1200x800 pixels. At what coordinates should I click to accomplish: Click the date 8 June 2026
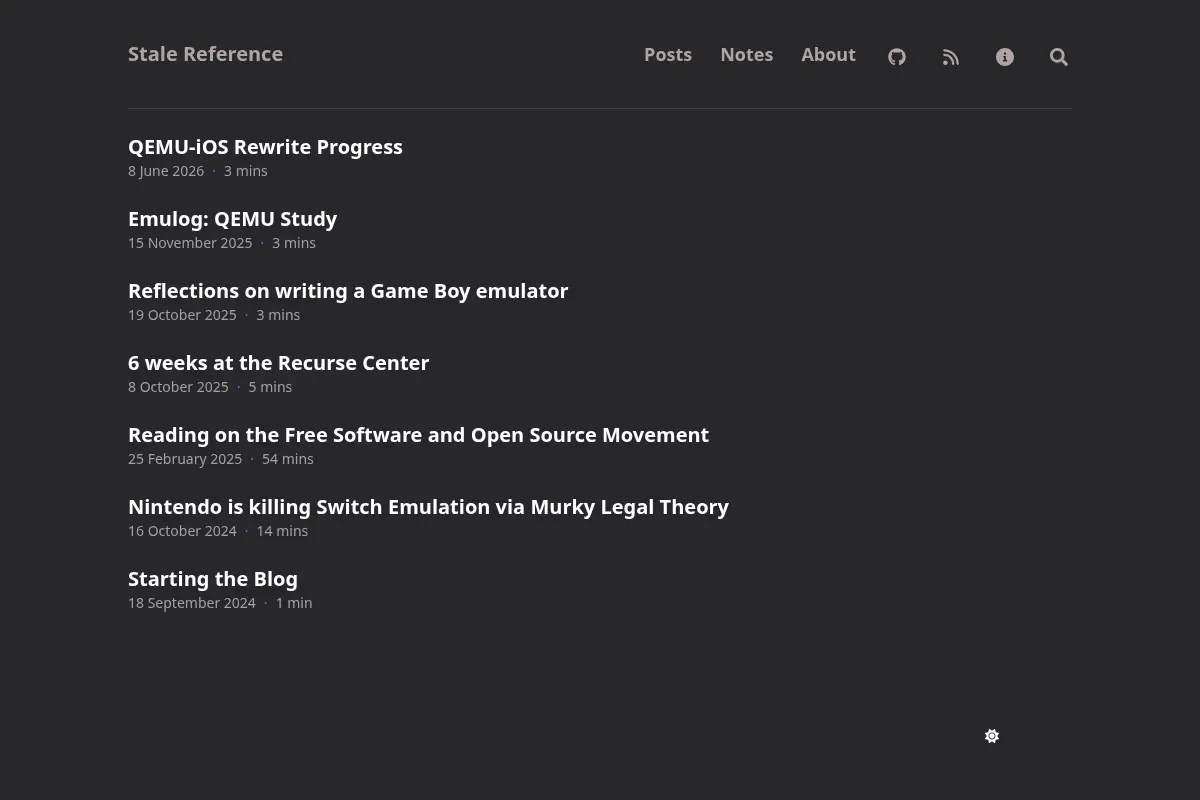[166, 171]
